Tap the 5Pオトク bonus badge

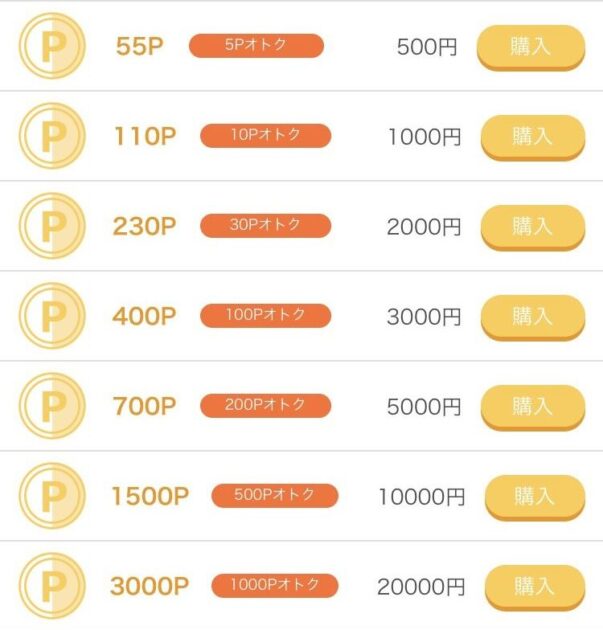tap(256, 45)
